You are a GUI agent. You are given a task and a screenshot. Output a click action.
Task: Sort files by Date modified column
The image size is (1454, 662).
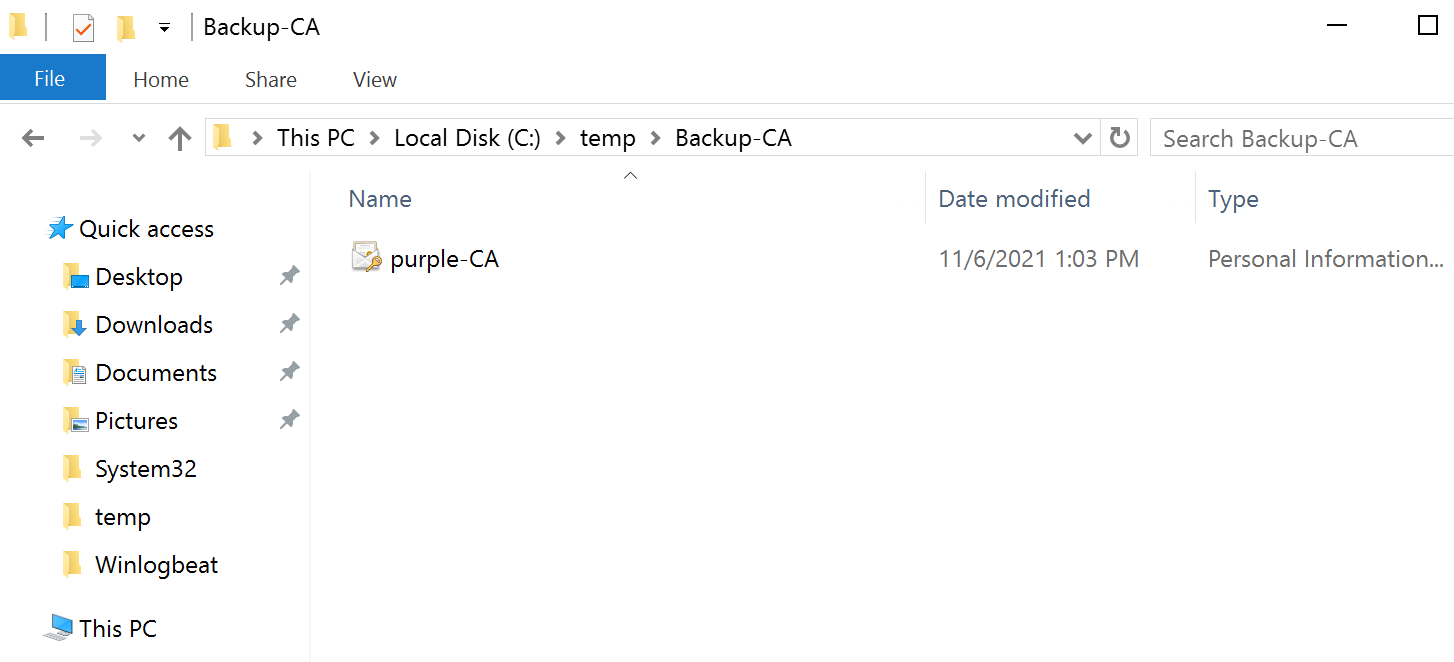click(1014, 199)
